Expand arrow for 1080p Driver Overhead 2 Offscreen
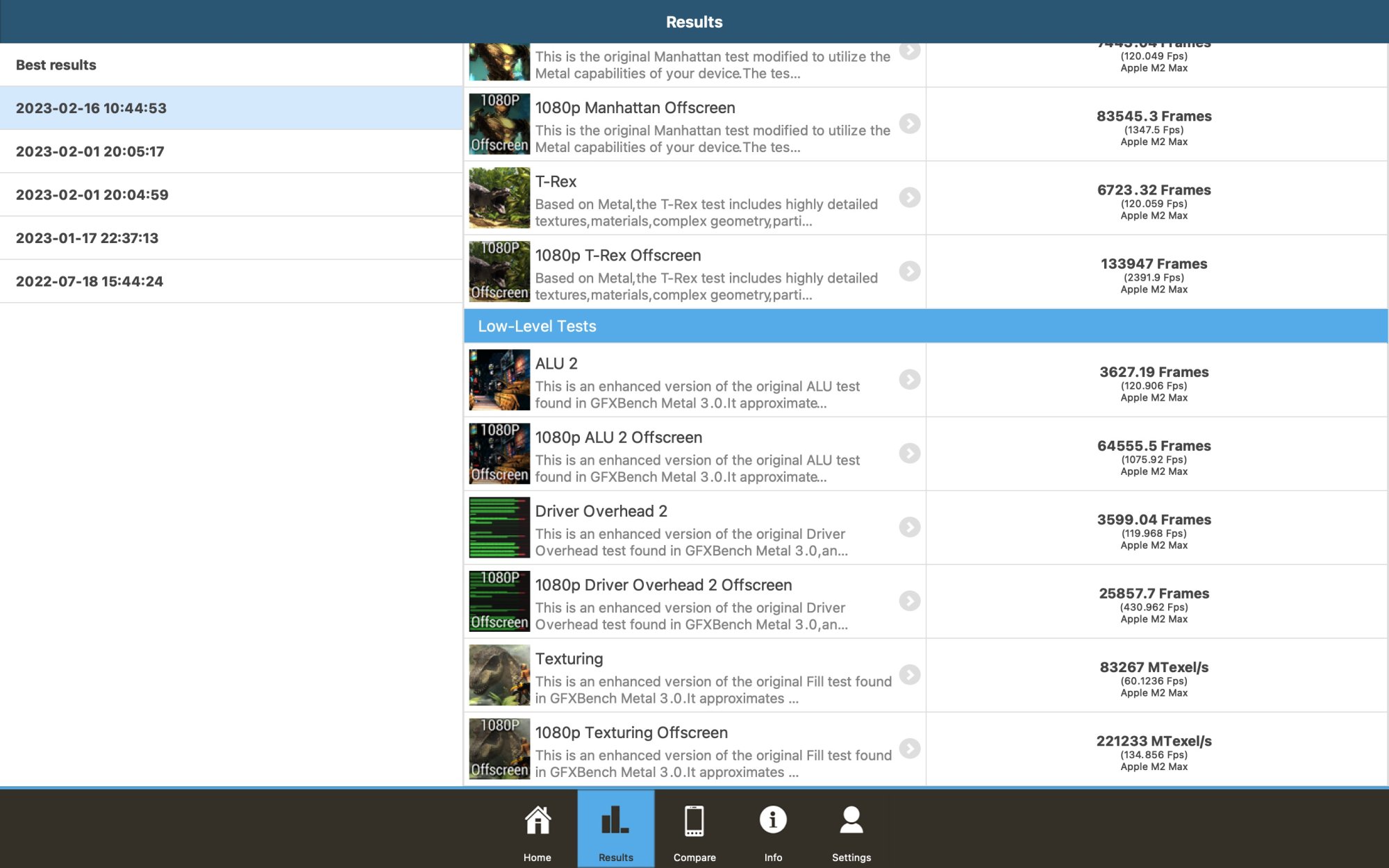The width and height of the screenshot is (1389, 868). tap(909, 601)
